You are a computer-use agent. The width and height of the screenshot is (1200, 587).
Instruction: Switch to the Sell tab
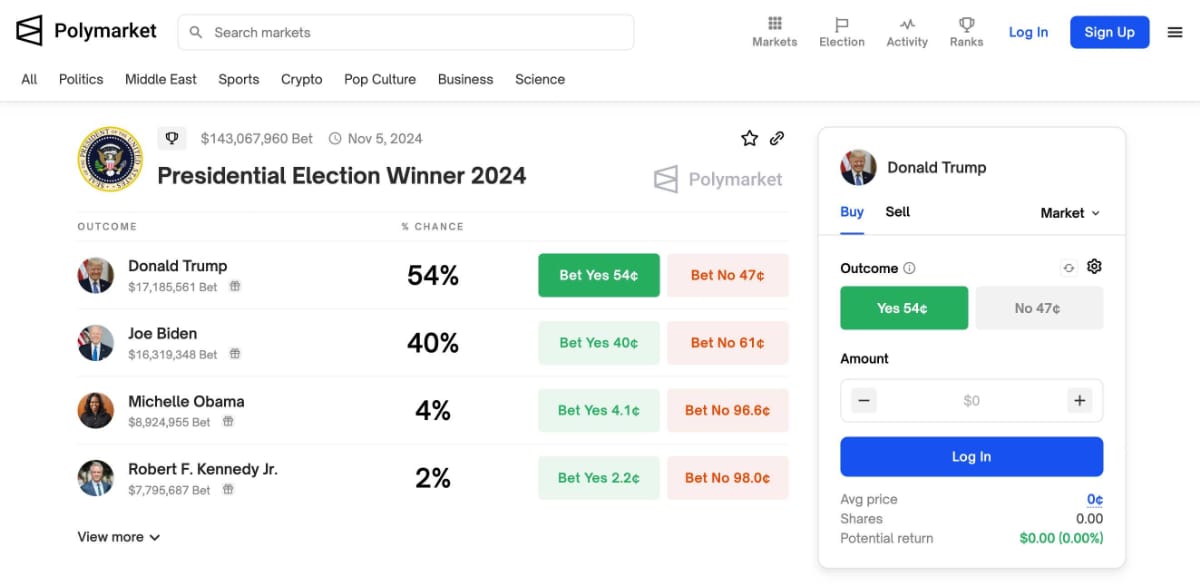point(897,212)
